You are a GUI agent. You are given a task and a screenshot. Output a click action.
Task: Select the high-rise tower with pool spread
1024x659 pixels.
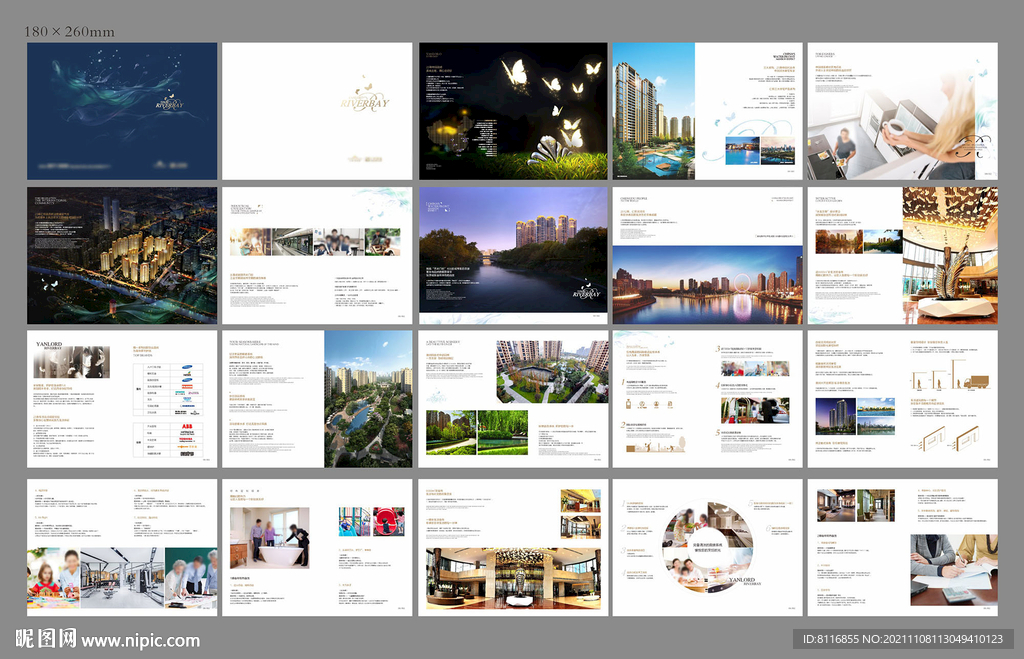pos(707,111)
